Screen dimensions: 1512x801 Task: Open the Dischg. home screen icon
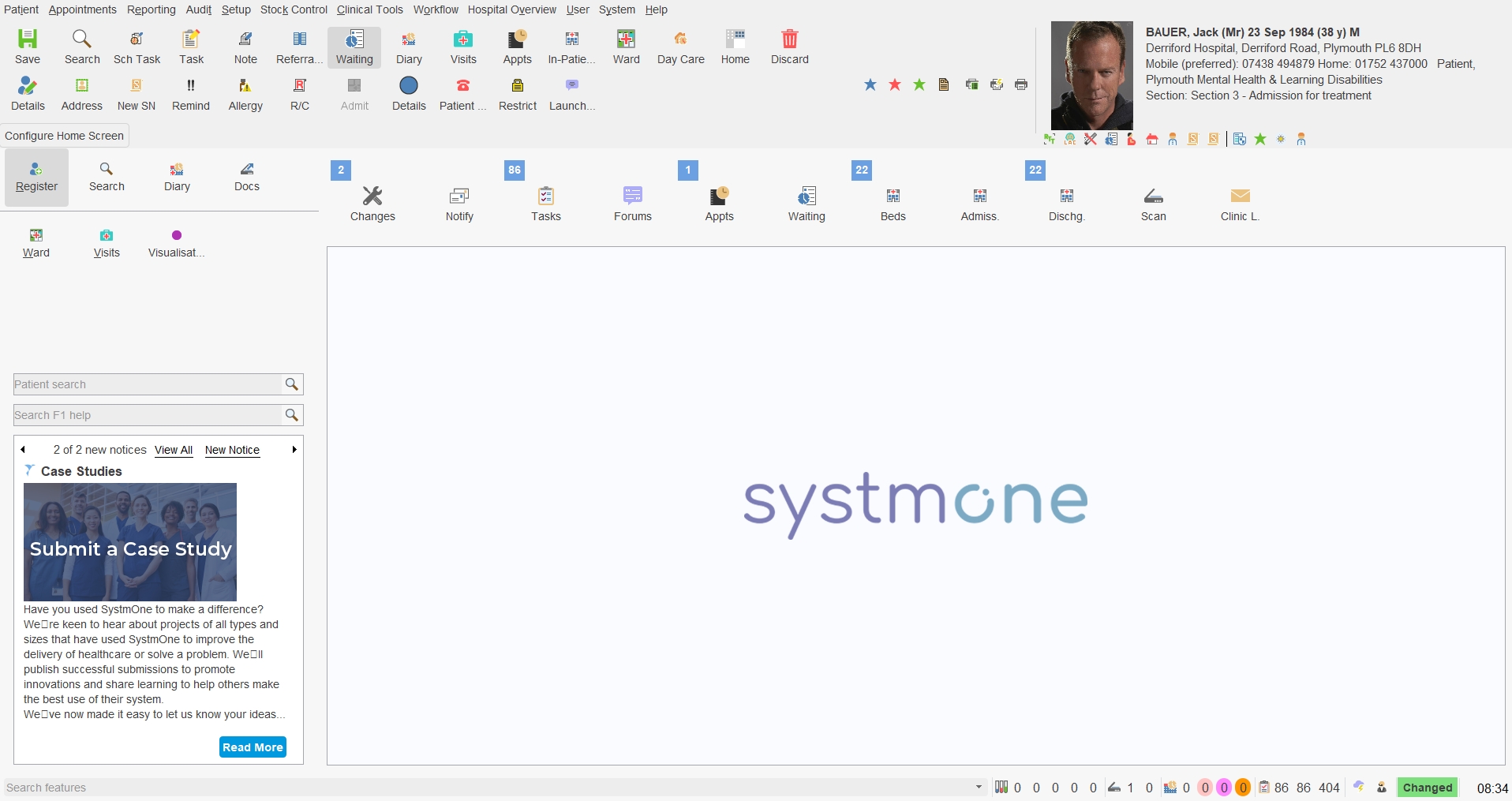pos(1067,204)
